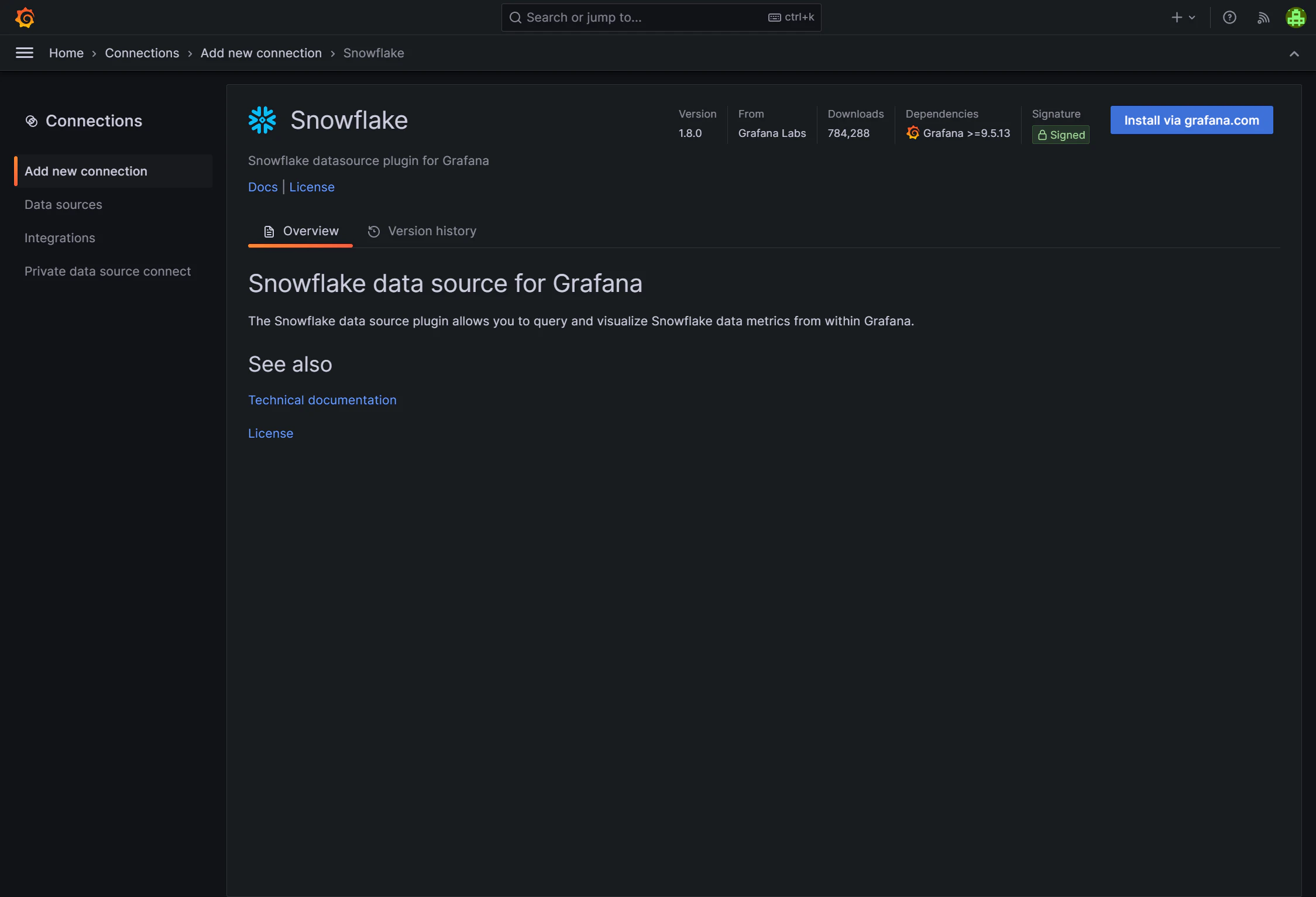Click the Snowflake plugin logo
Viewport: 1316px width, 897px height.
coord(262,120)
